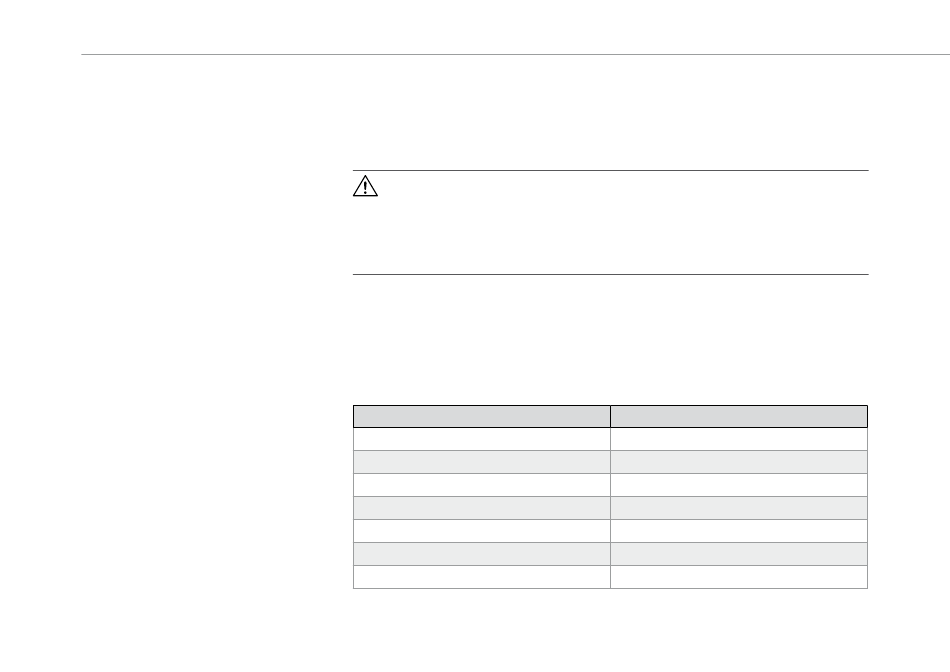Click left cell in third body row

click(x=482, y=485)
